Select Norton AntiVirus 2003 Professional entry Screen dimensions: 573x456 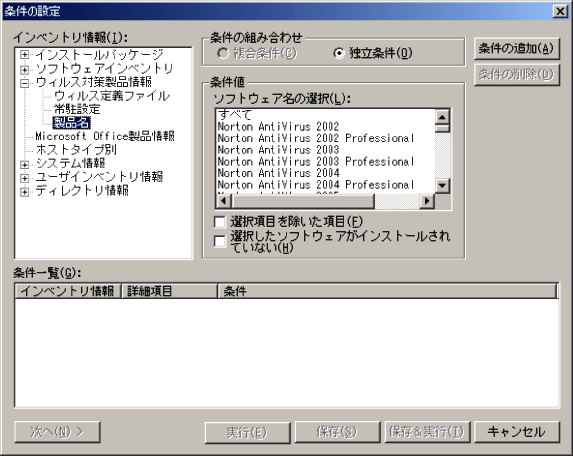326,162
